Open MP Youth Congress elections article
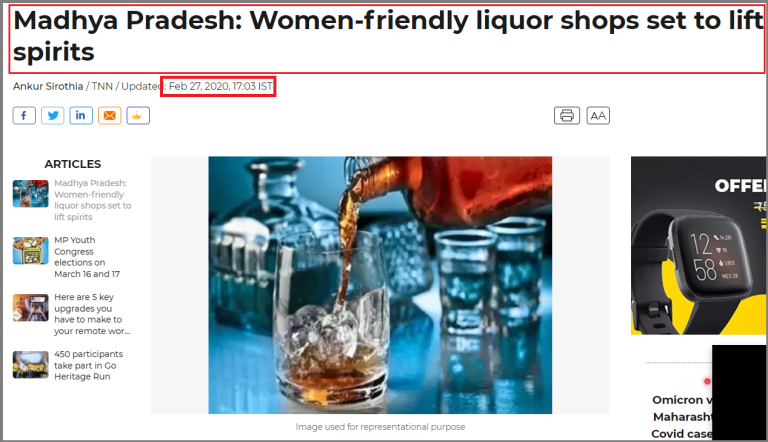768x442 pixels. click(x=87, y=257)
